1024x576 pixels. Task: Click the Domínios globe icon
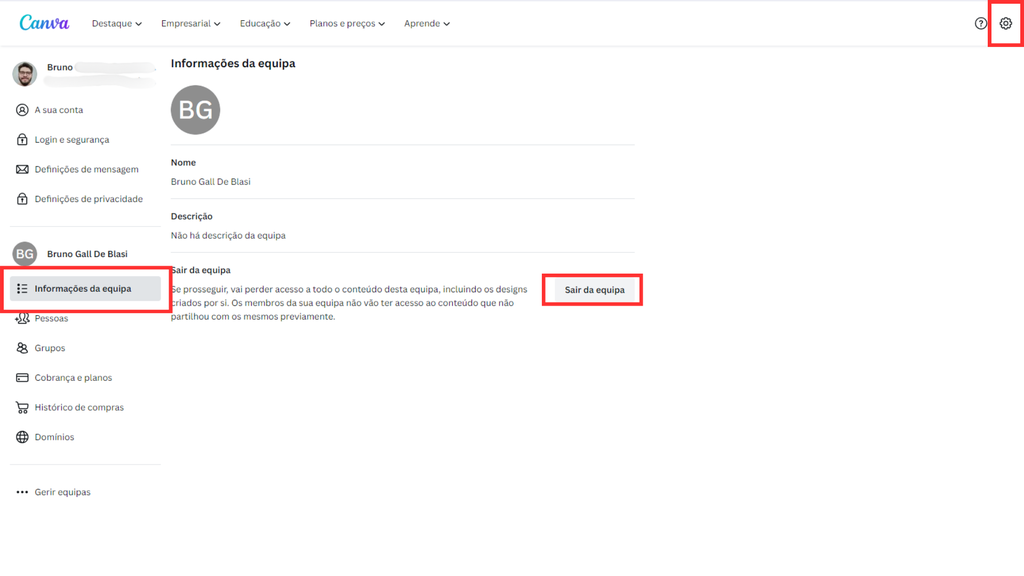22,437
